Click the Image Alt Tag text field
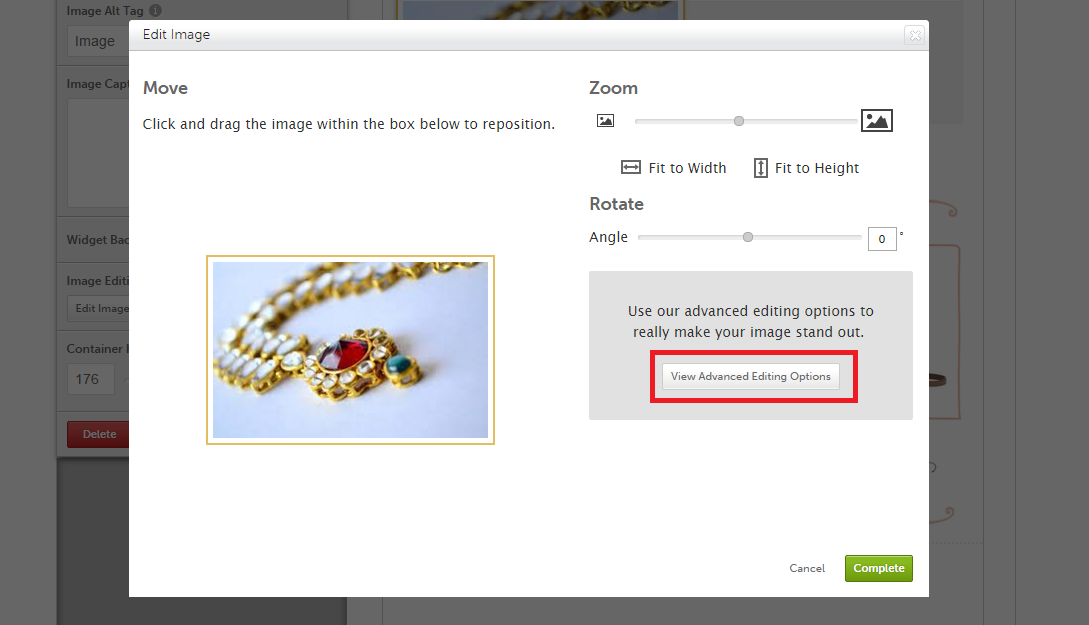Viewport: 1089px width, 625px height. click(98, 41)
